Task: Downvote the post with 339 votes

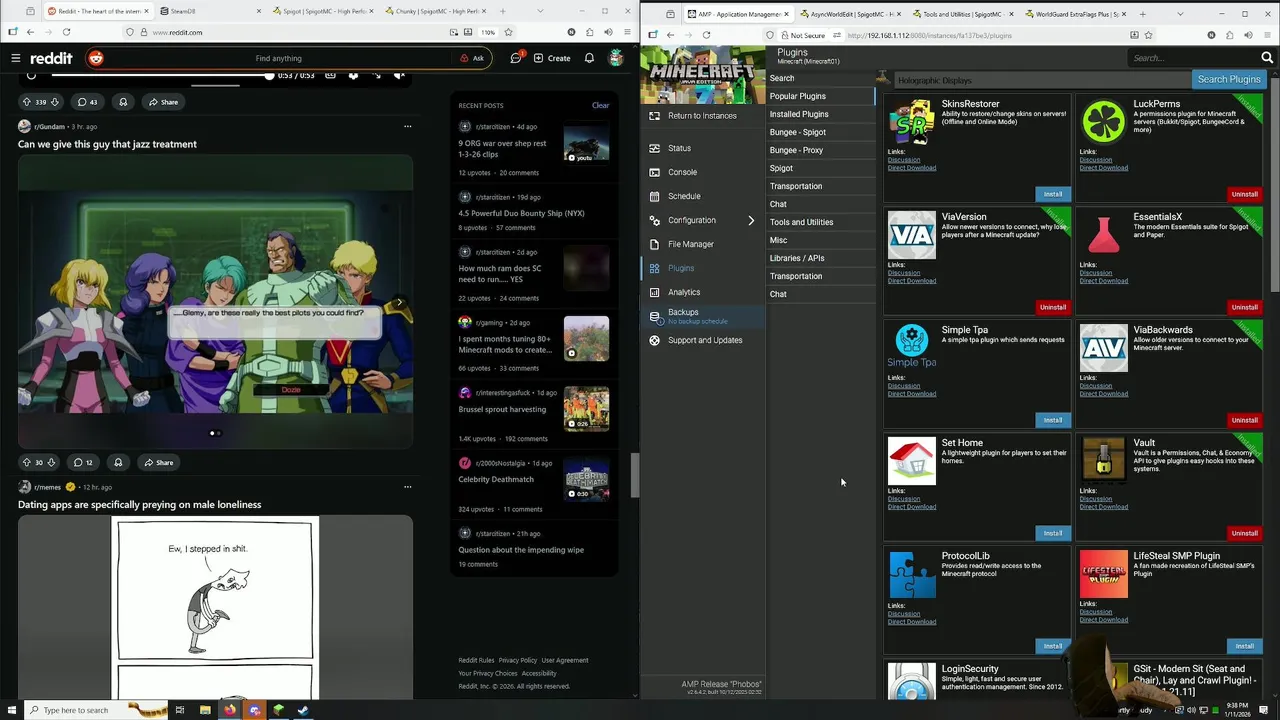Action: coord(54,102)
